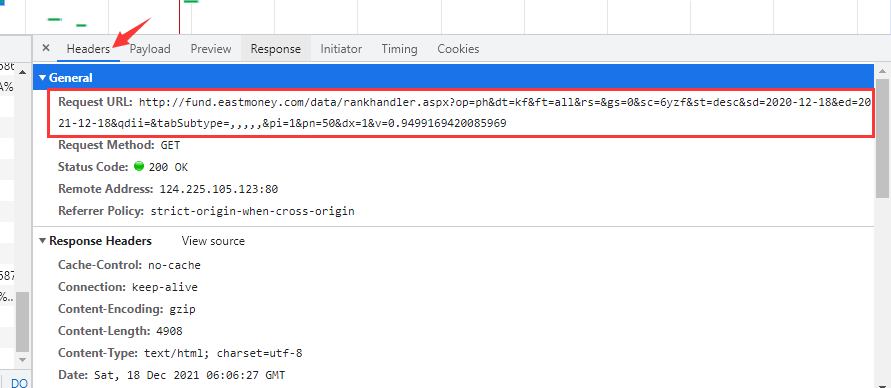Click strict-origin-when-cross-origin referrer policy value
This screenshot has width=891, height=388.
coord(252,211)
